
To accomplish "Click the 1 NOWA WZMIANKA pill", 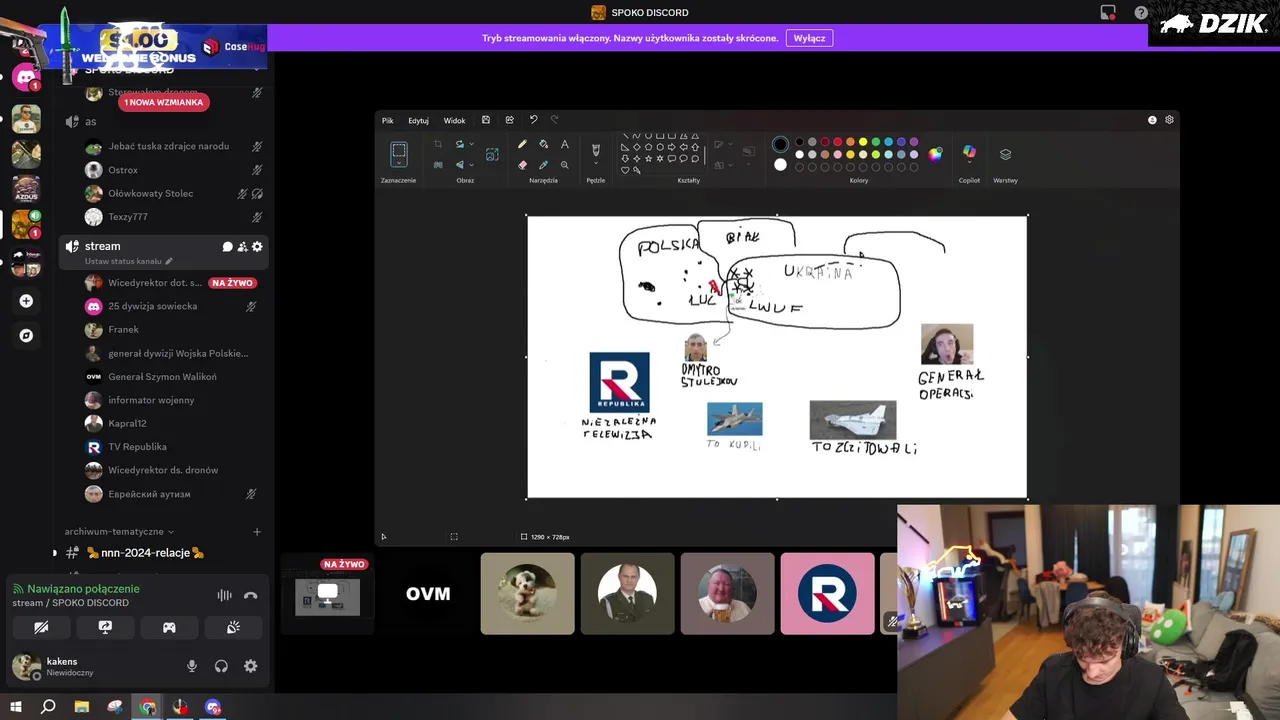I will pyautogui.click(x=163, y=102).
